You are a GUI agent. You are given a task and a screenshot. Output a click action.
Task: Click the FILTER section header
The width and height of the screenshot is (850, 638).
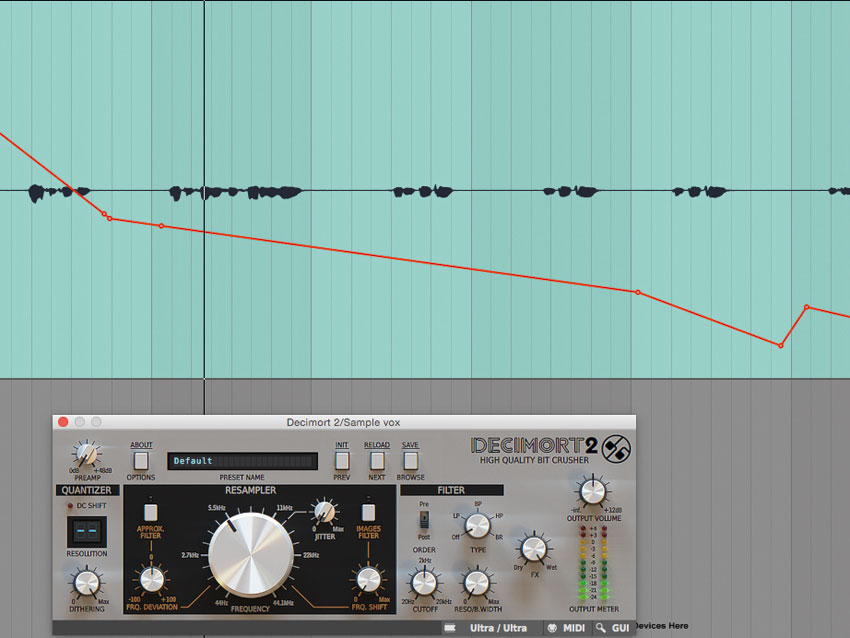(x=451, y=490)
